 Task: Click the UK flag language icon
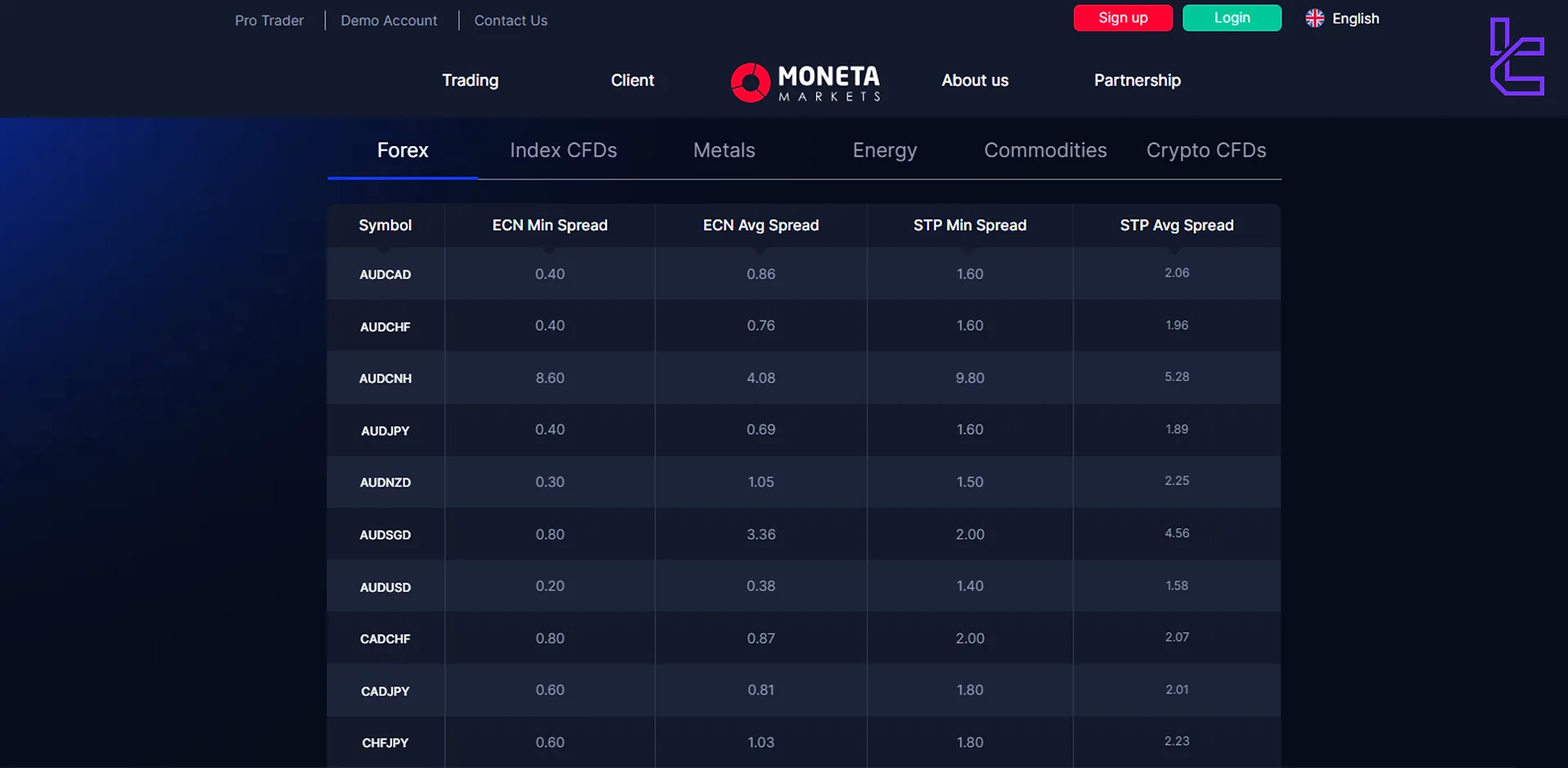pos(1314,19)
